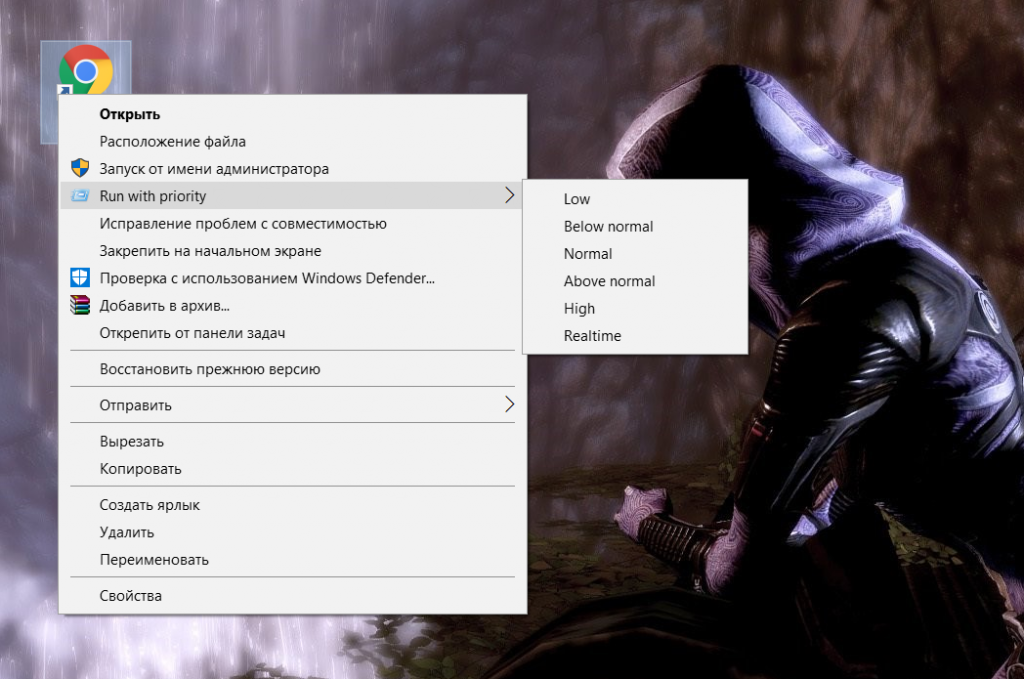Expand the Run with priority submenu arrow
Screen dimensions: 1024x679
(x=509, y=196)
